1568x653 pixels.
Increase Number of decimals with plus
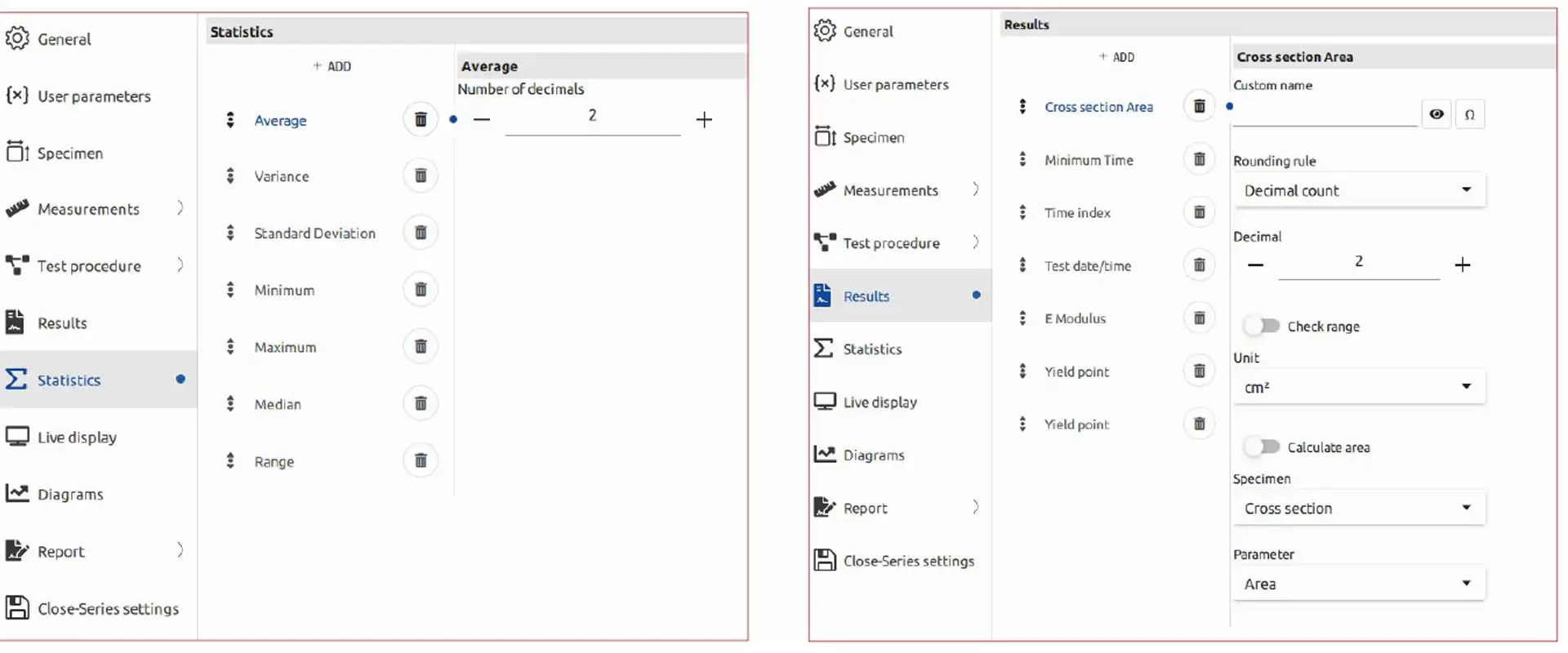(704, 120)
